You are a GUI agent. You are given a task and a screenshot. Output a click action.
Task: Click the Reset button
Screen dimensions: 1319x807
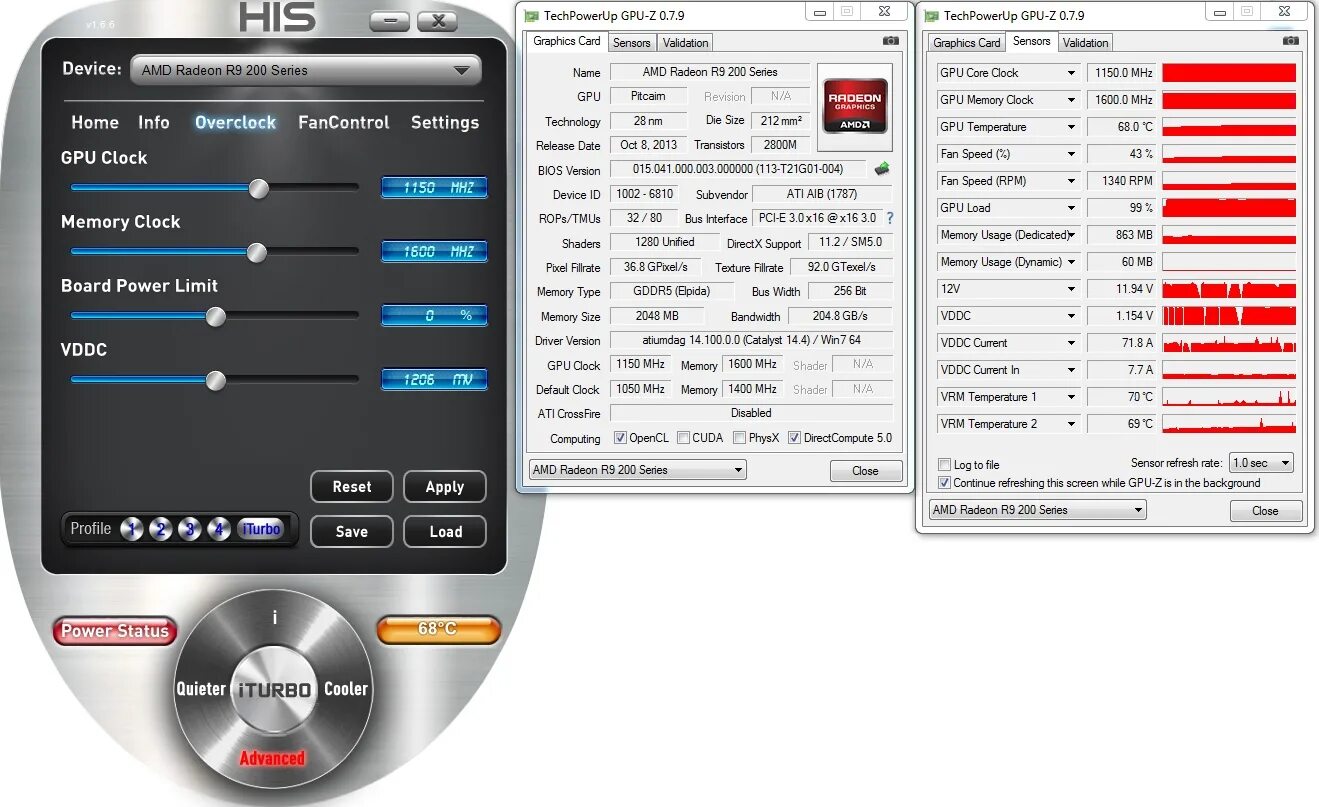click(352, 487)
